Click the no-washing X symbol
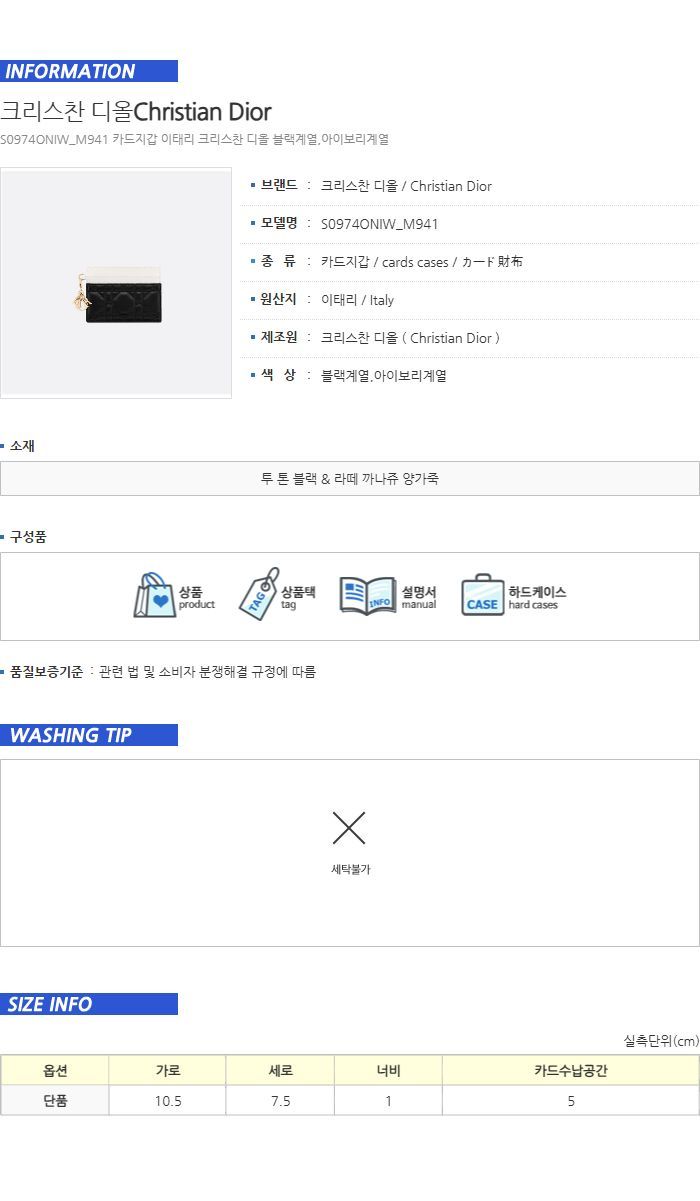 point(349,828)
